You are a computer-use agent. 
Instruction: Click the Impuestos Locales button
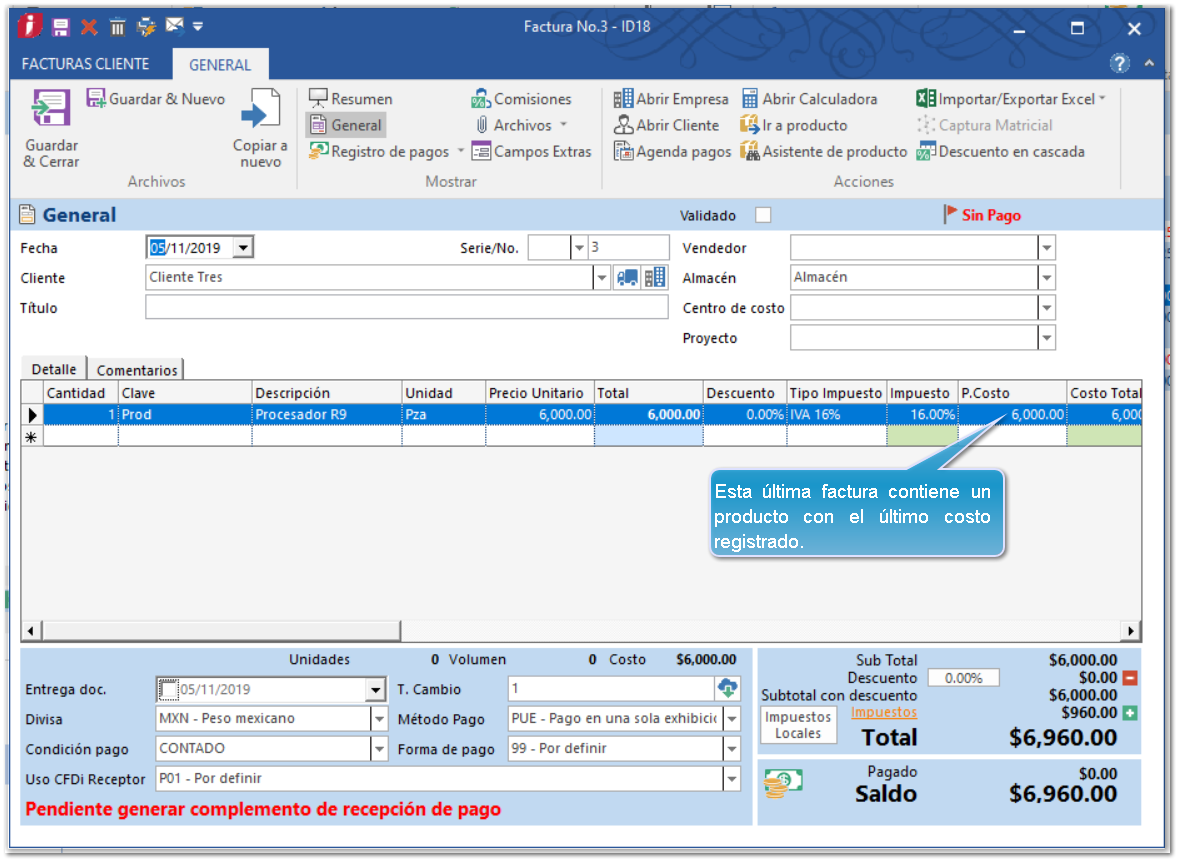pyautogui.click(x=798, y=725)
